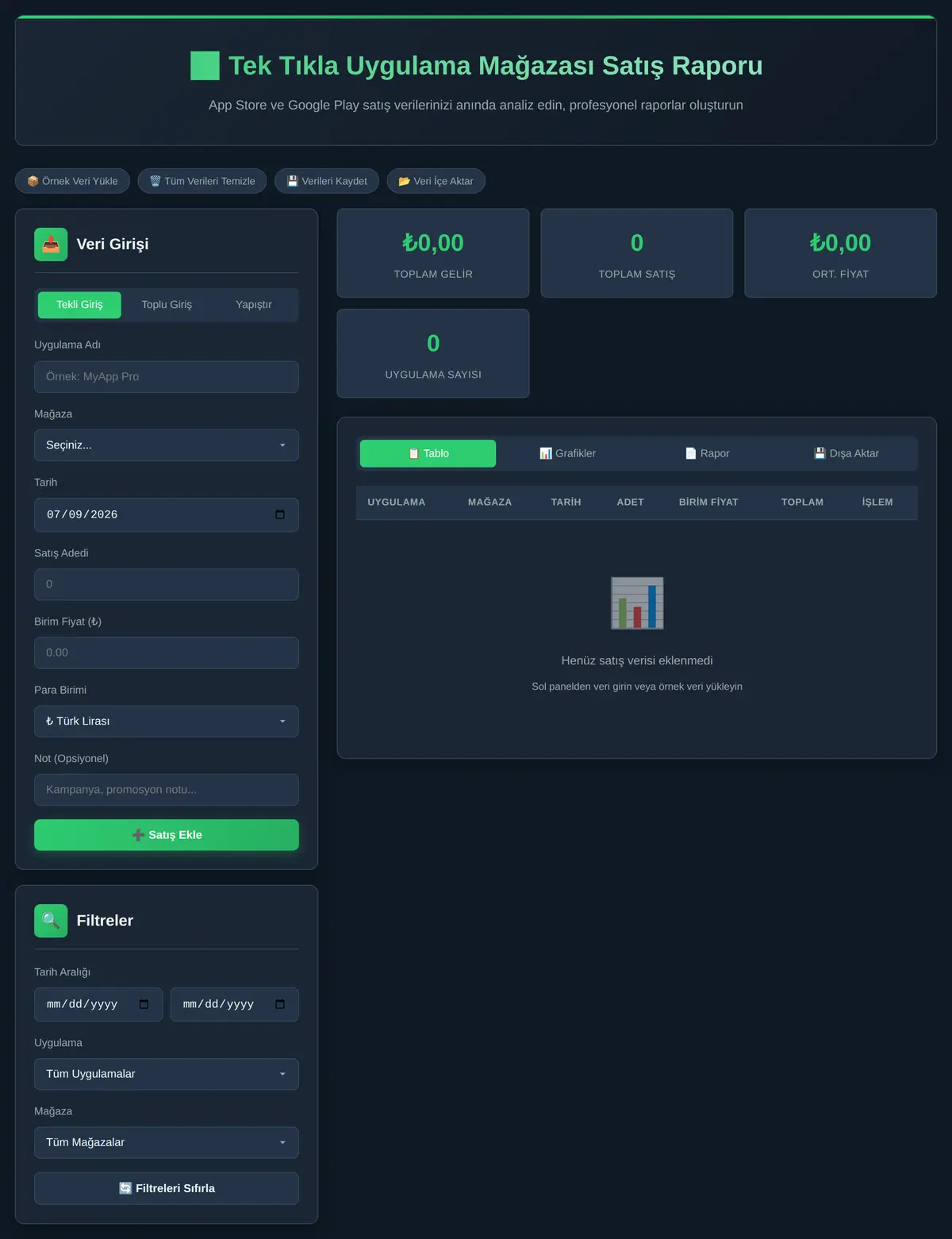
Task: Reset filters with Filtreleri Sıfırla
Action: click(167, 1188)
